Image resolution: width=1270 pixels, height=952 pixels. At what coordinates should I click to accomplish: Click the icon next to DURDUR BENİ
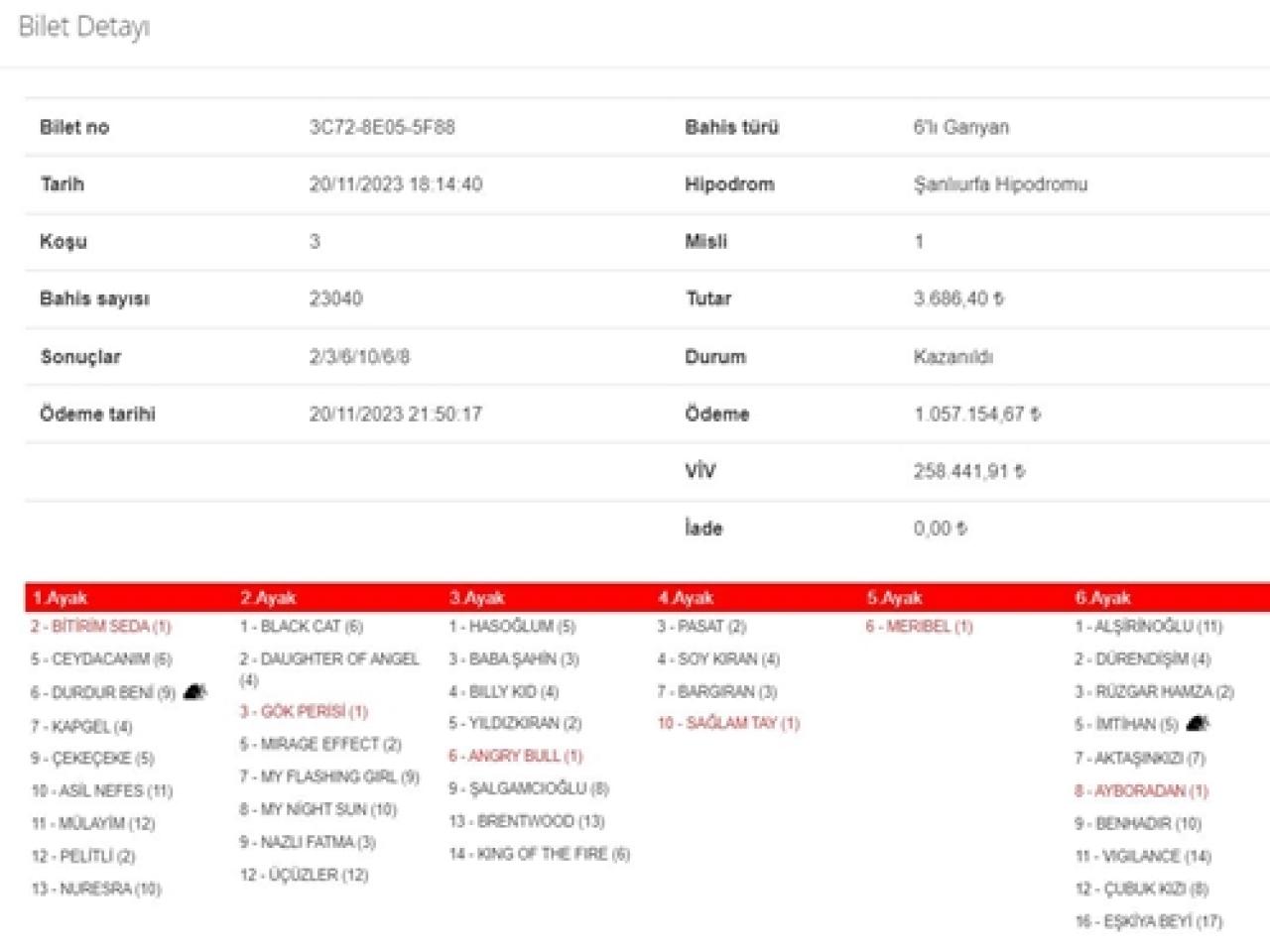tap(195, 692)
